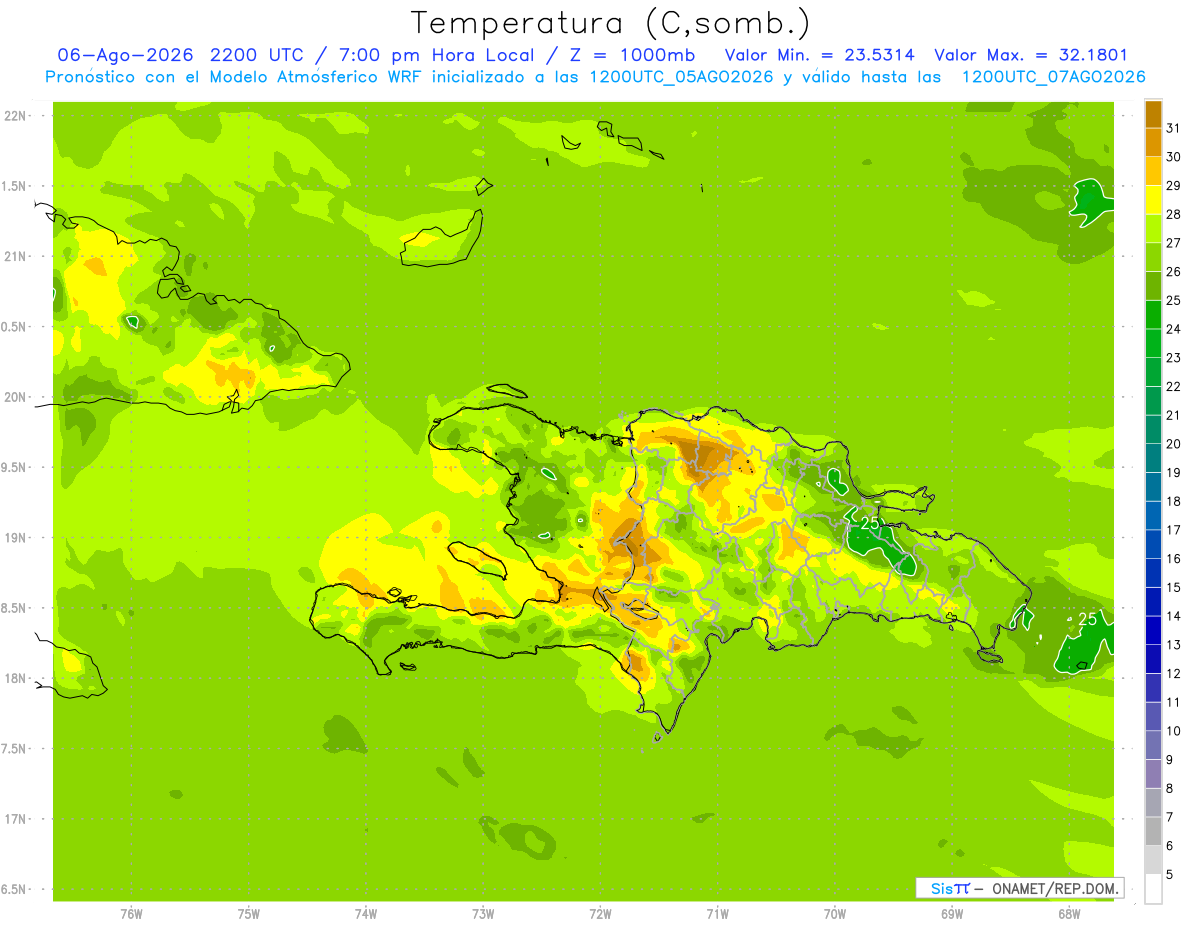Screen dimensions: 1200x927
Task: Click the '6.5N' latitude label
Action: [13, 889]
